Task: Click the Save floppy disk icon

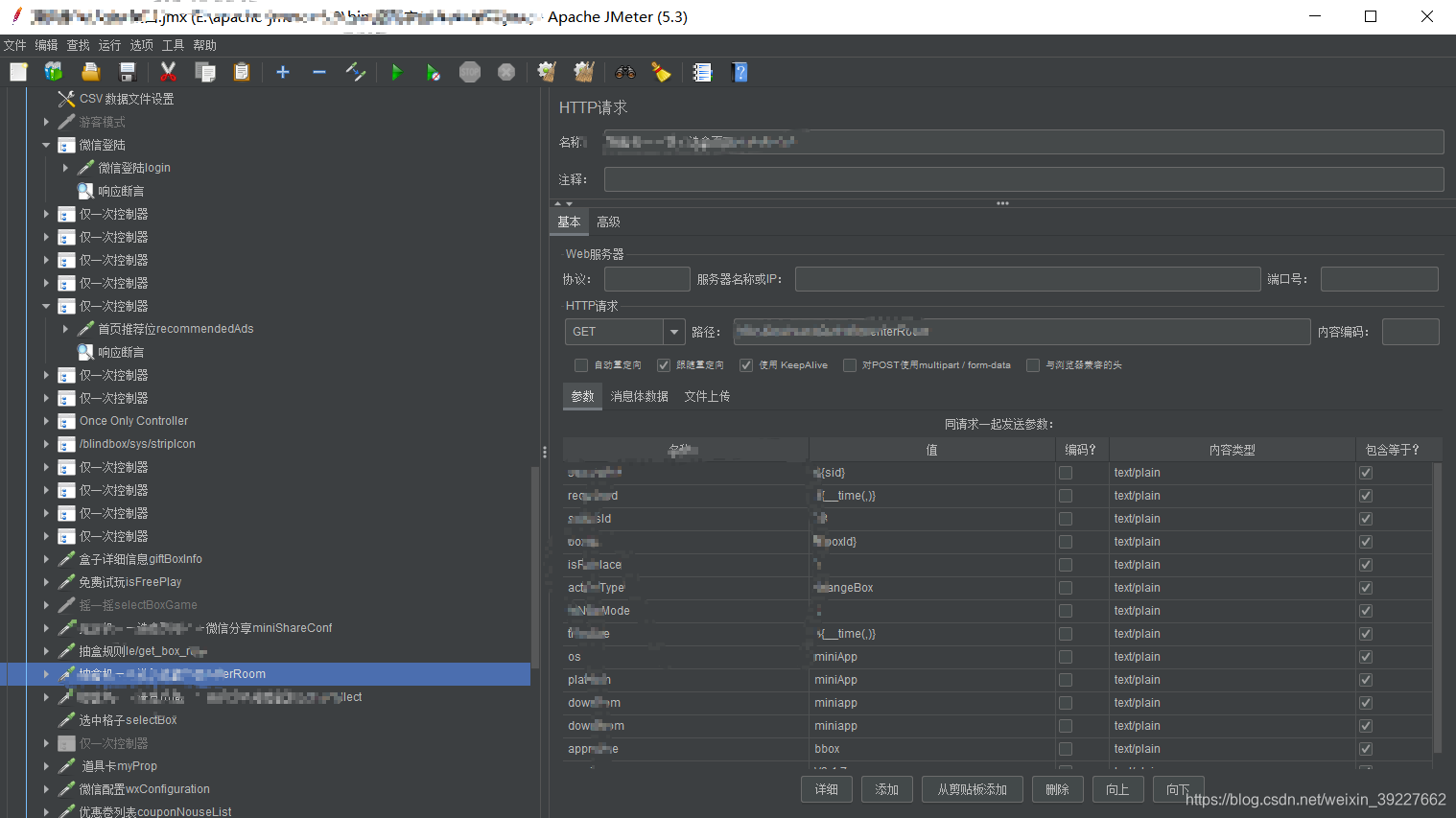Action: click(127, 72)
